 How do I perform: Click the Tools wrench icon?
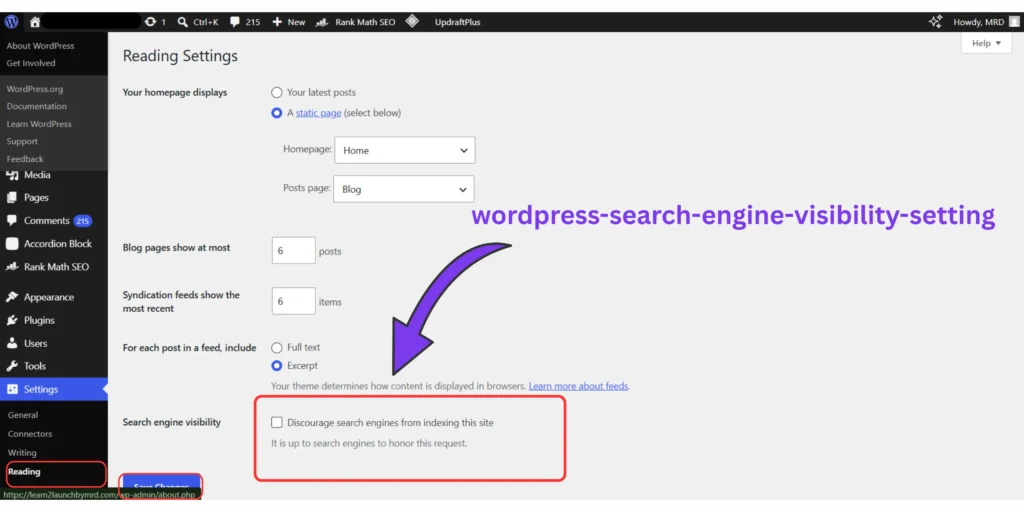pyautogui.click(x=12, y=366)
